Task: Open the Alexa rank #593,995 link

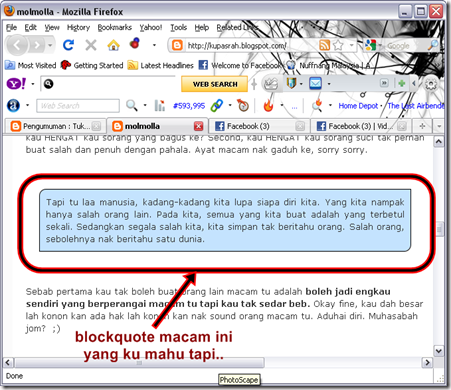Action: point(189,106)
